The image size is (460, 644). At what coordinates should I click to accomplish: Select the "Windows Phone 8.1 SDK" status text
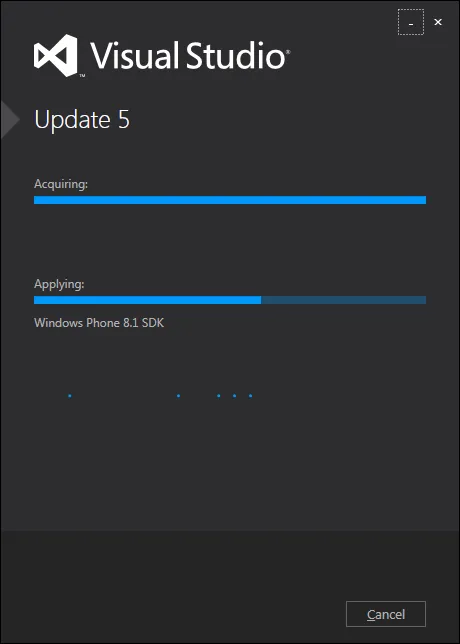(x=99, y=323)
